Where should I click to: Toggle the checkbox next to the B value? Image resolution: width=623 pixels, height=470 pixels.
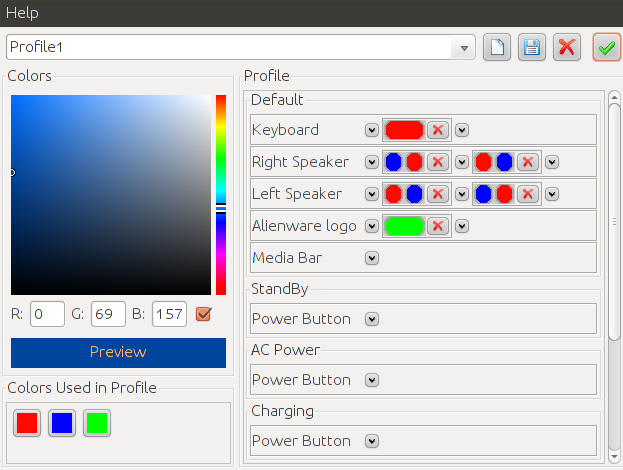(203, 314)
